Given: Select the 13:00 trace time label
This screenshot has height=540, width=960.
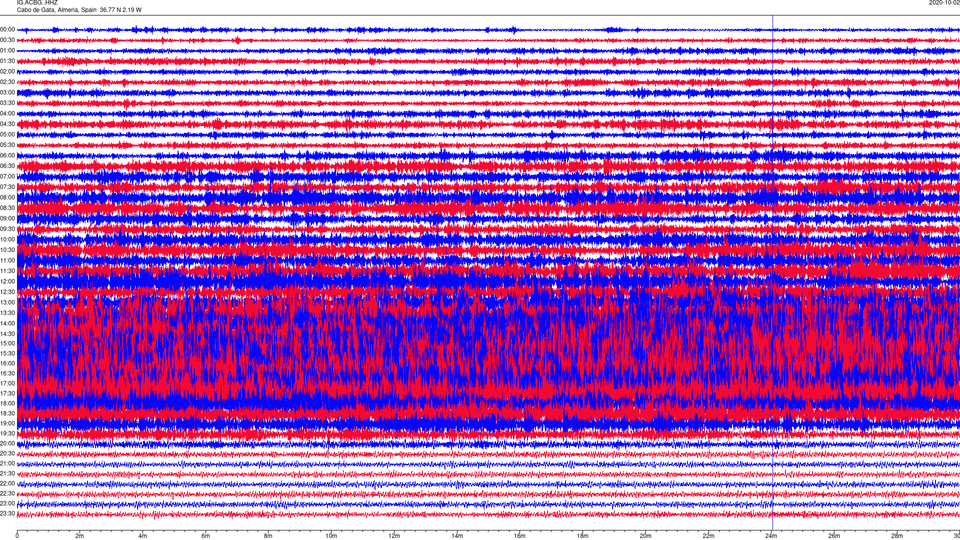Looking at the screenshot, I should coord(7,302).
